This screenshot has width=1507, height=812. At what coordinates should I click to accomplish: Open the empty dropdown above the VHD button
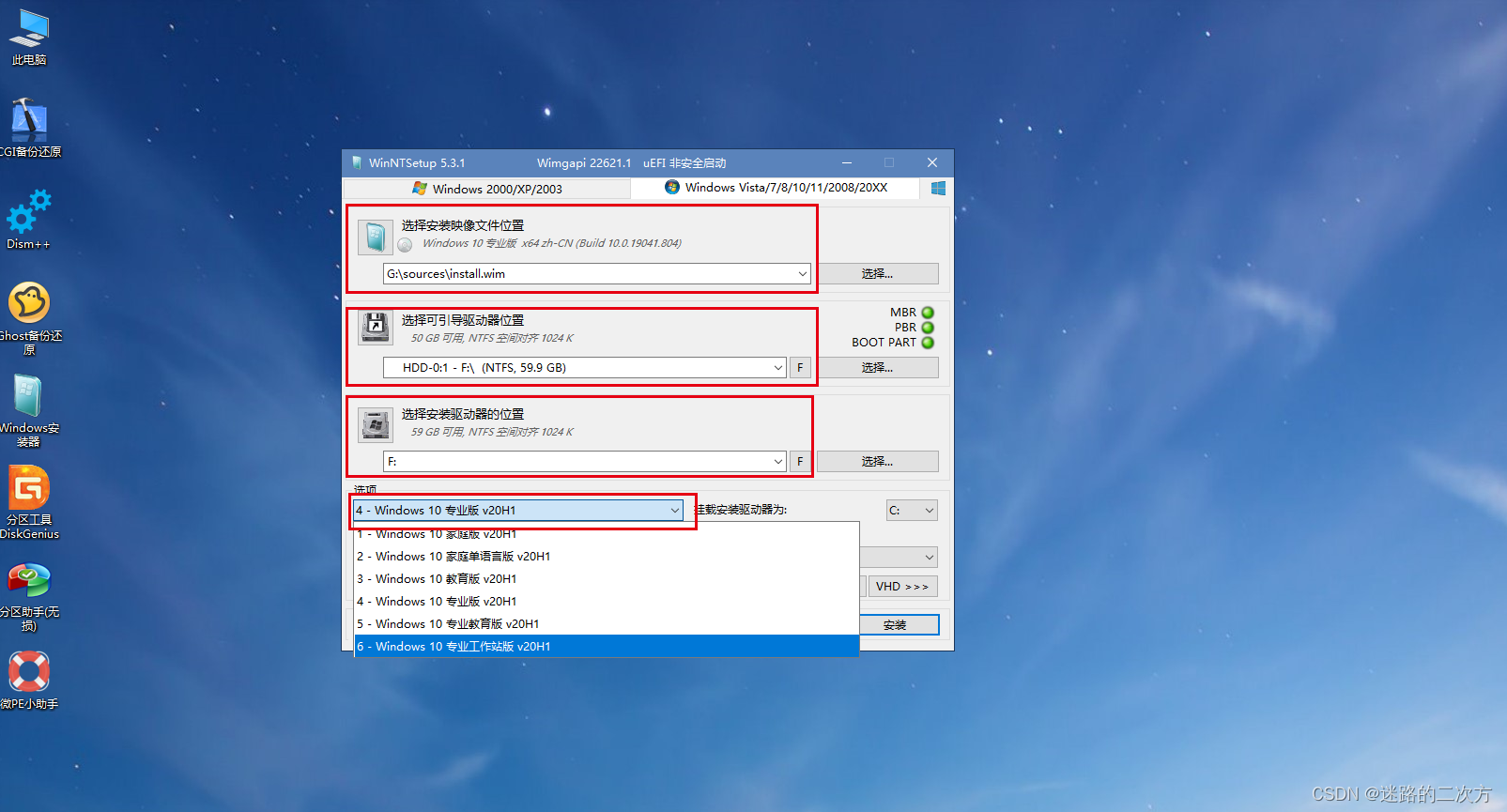coord(899,557)
